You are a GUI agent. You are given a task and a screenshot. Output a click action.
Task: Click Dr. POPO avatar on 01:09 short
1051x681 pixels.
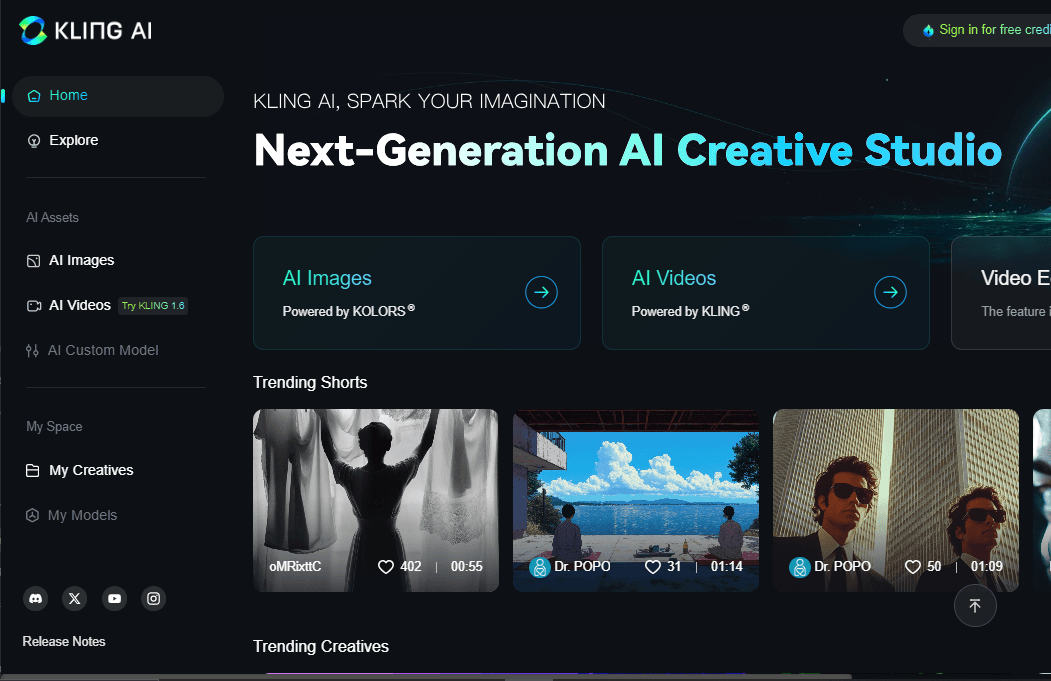click(800, 567)
